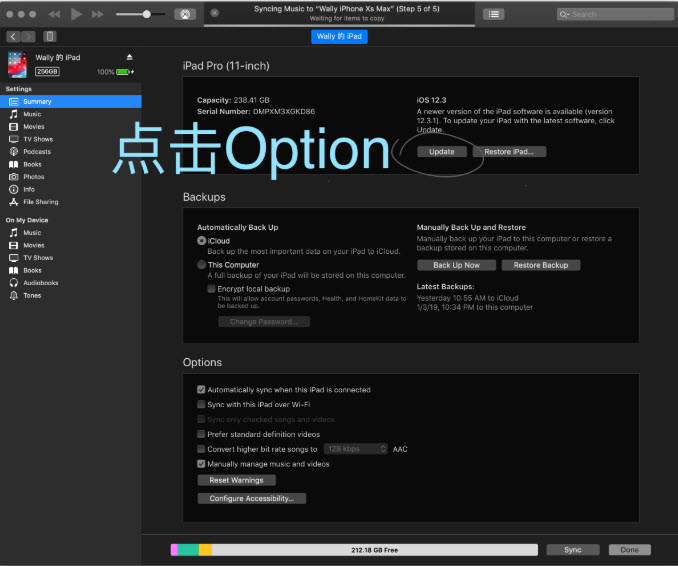This screenshot has height=566, width=678.
Task: Open Summary in Settings sidebar
Action: tap(71, 102)
